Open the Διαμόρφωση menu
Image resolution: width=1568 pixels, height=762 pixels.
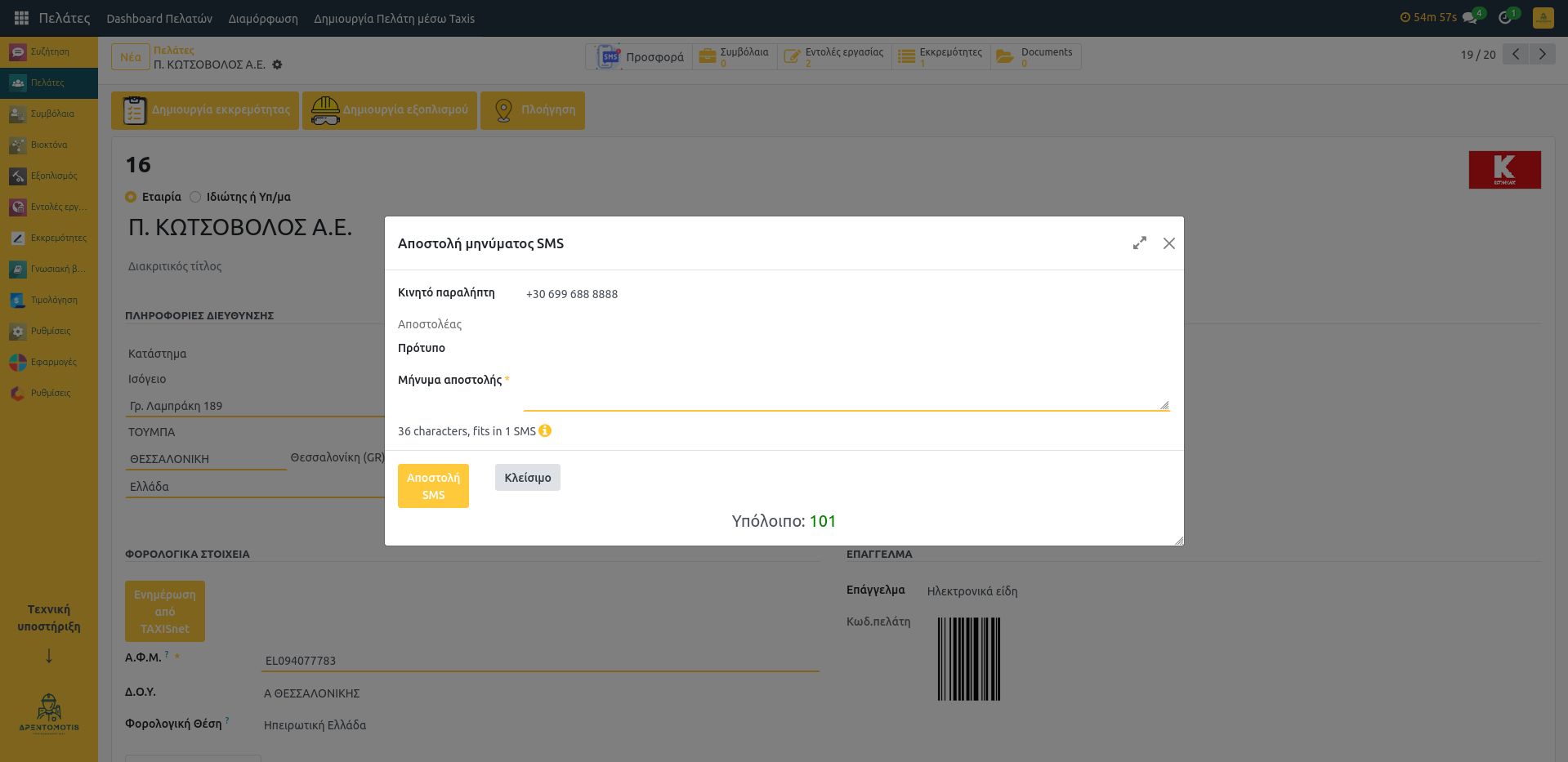click(x=263, y=19)
